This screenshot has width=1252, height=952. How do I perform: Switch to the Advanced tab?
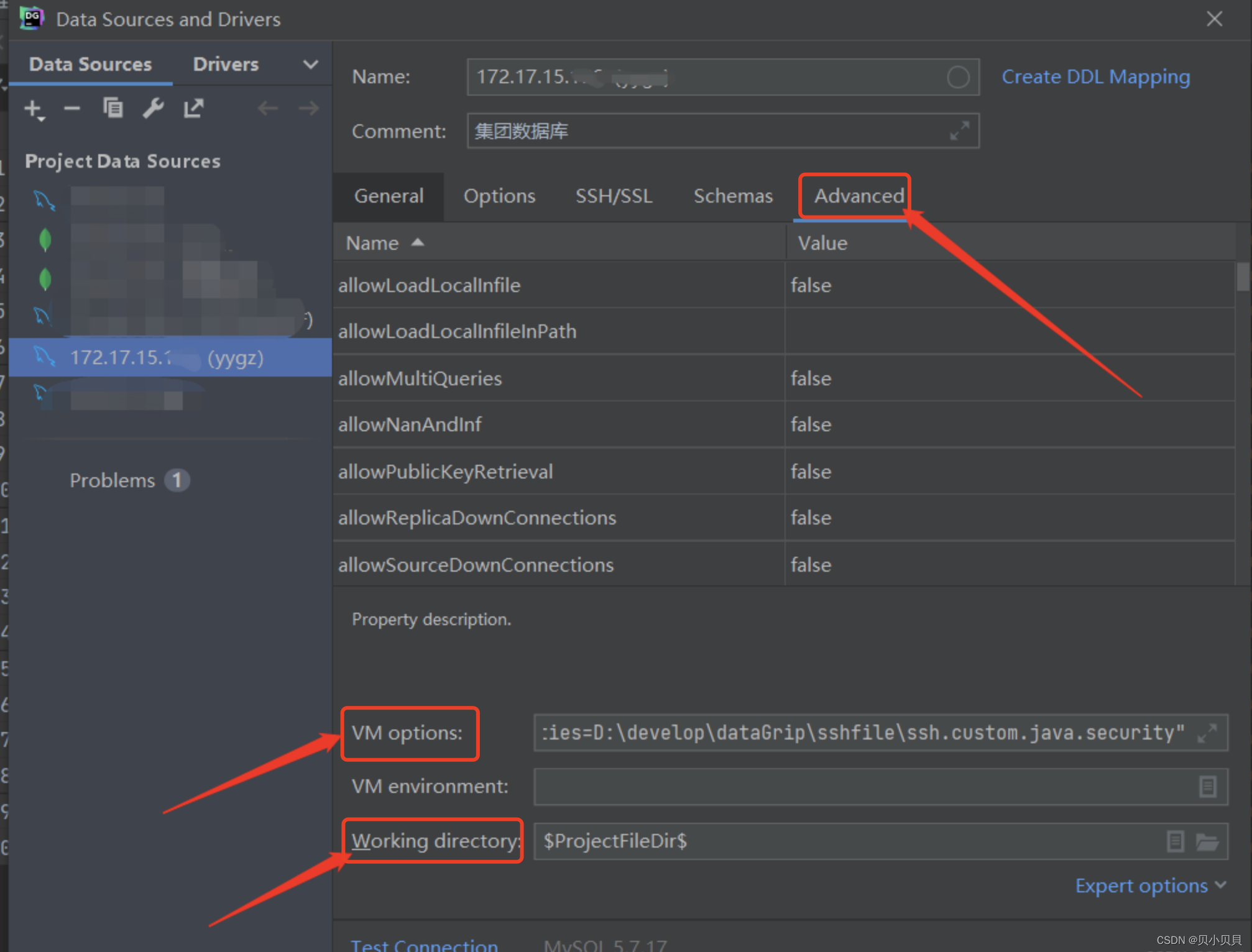point(858,196)
